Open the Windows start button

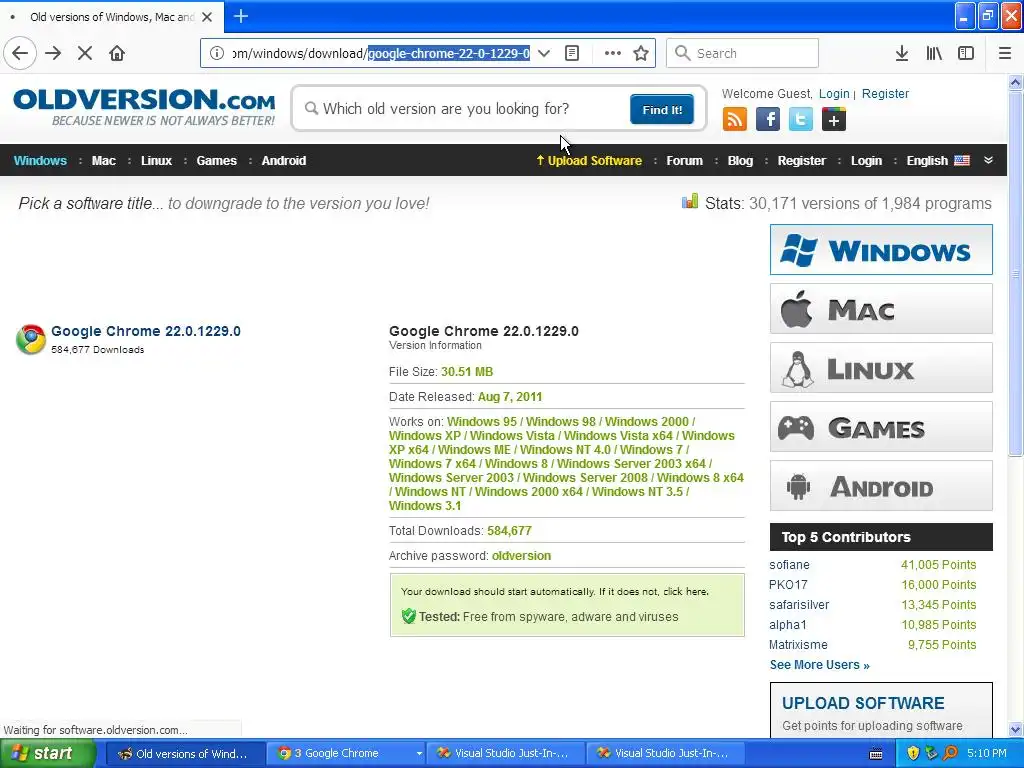[x=48, y=753]
